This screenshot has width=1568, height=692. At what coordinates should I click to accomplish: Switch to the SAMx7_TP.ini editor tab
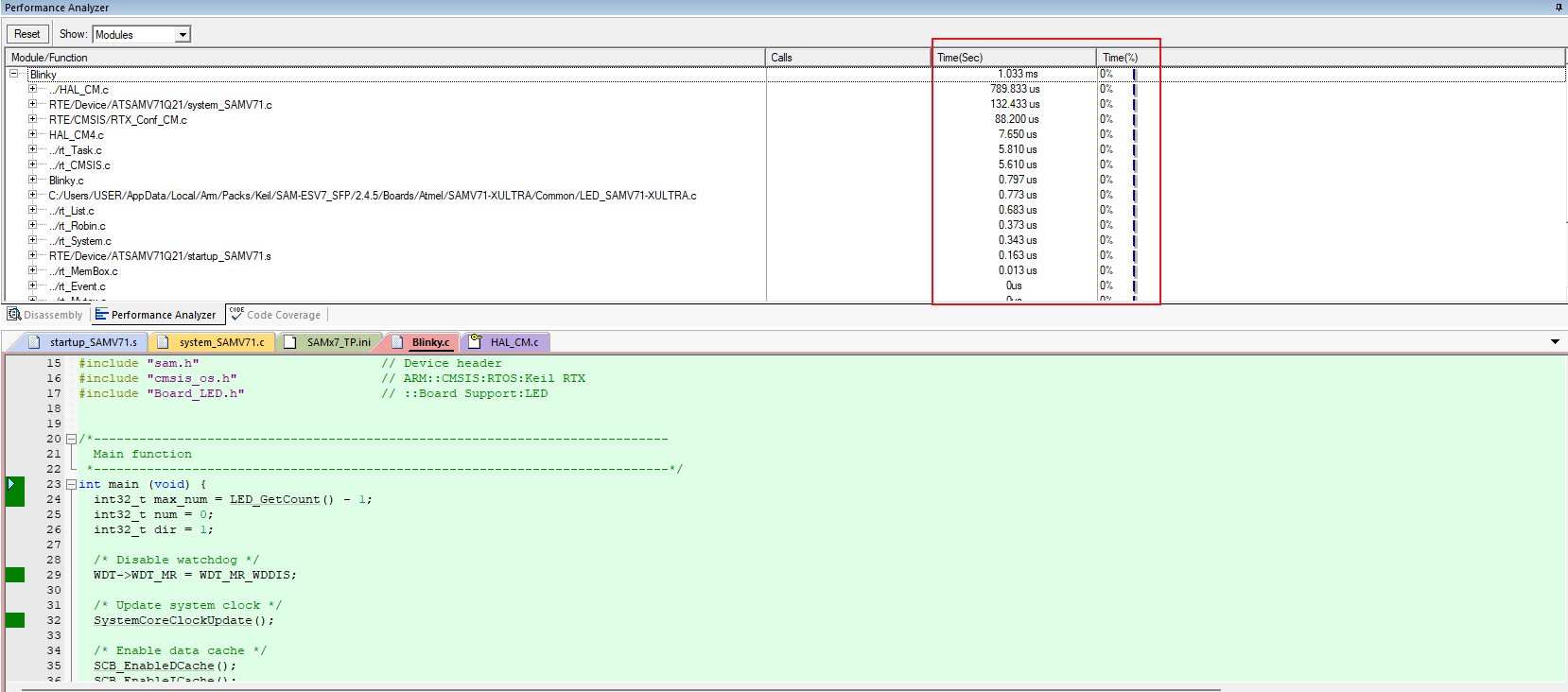[338, 342]
